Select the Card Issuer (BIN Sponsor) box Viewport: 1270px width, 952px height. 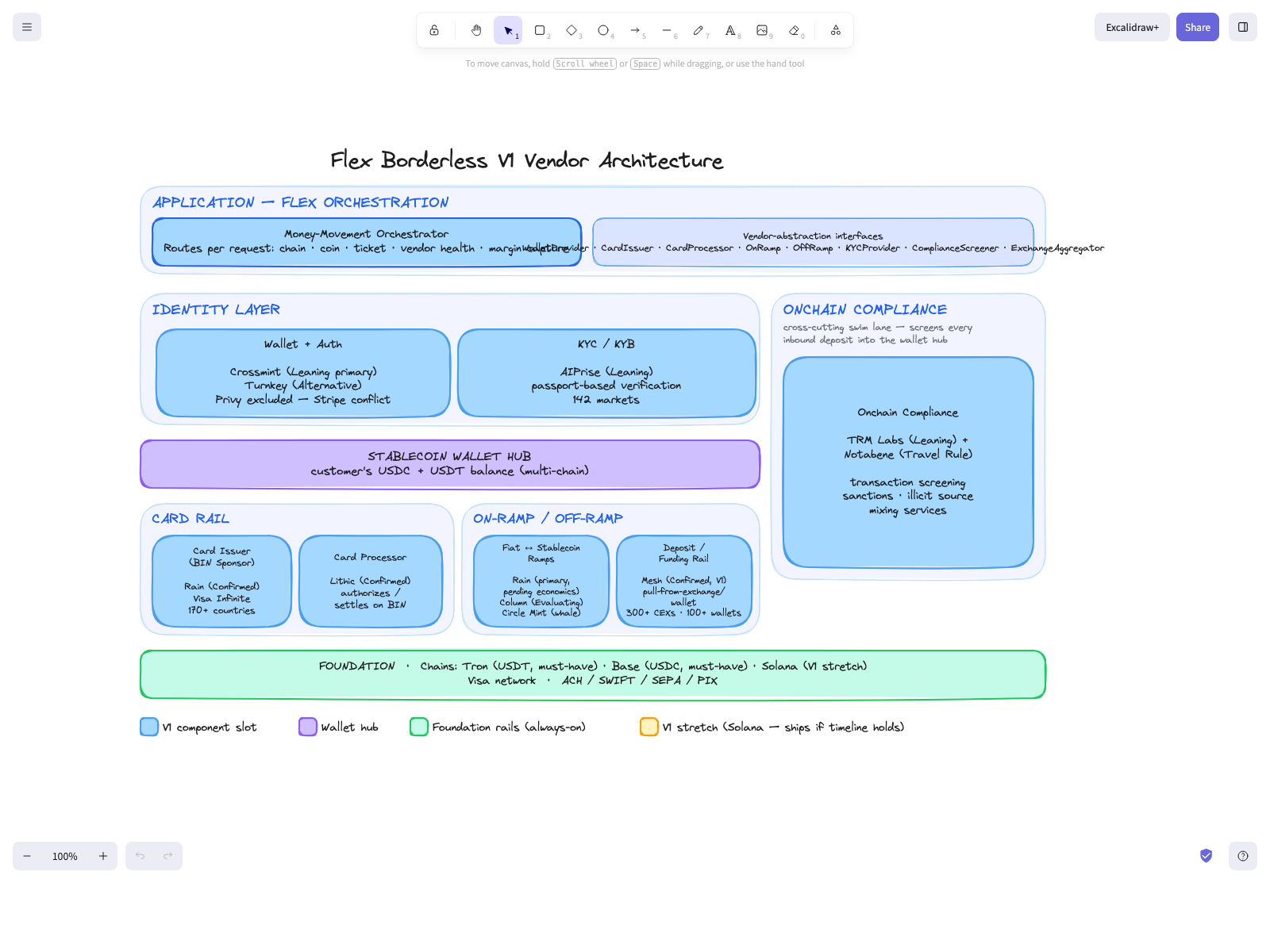(221, 581)
